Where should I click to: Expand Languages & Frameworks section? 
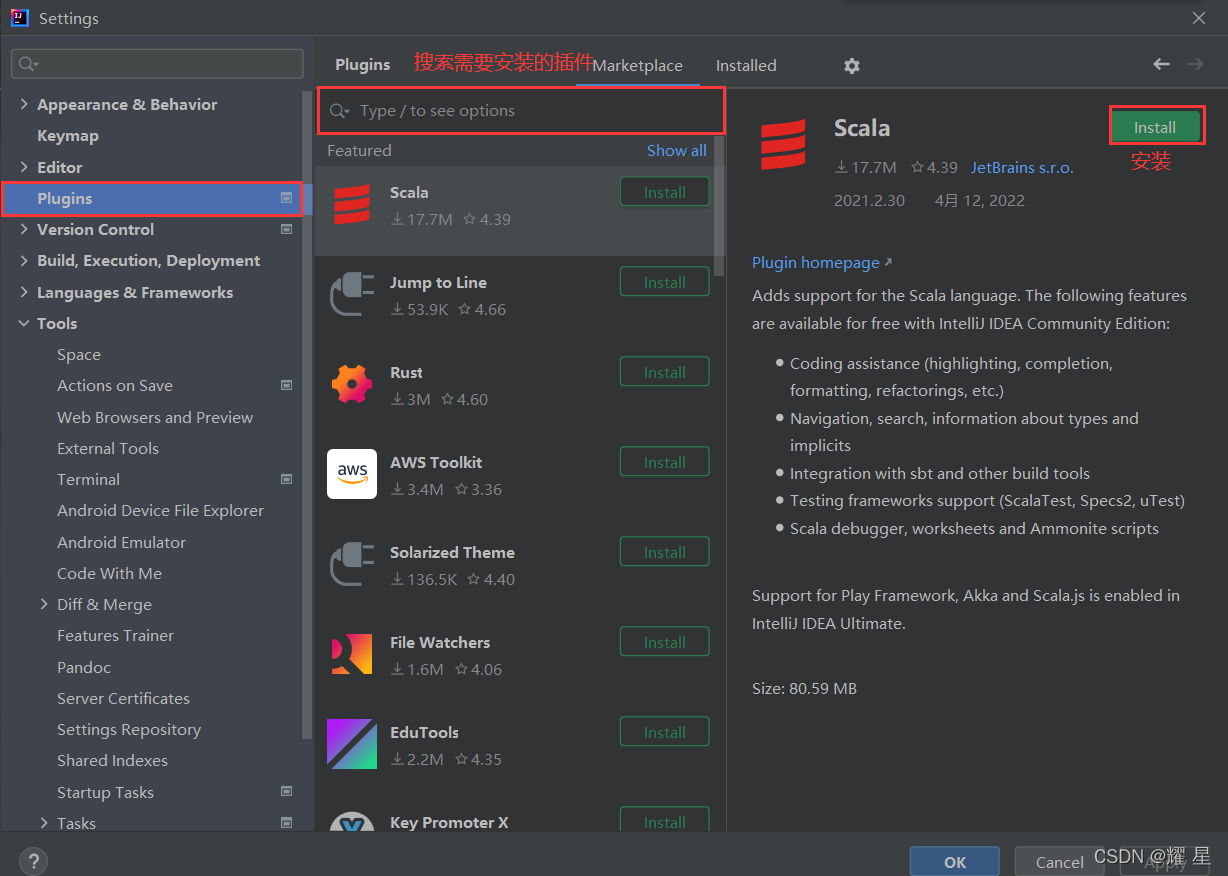pyautogui.click(x=25, y=292)
